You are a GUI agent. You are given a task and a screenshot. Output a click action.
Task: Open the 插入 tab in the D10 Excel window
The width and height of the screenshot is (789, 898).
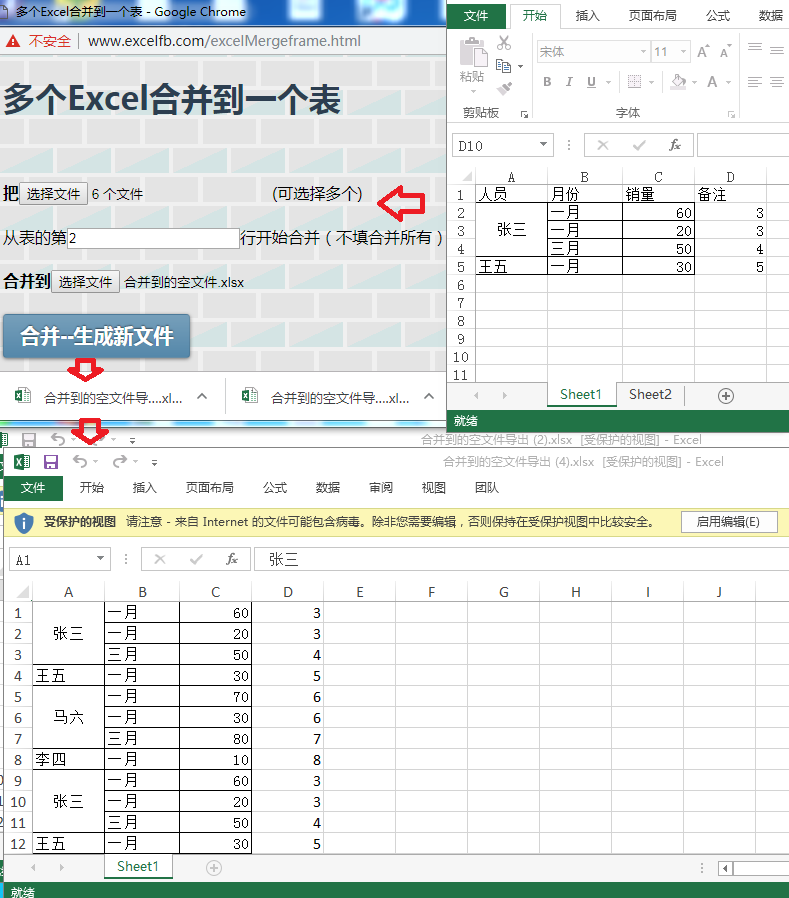(587, 16)
